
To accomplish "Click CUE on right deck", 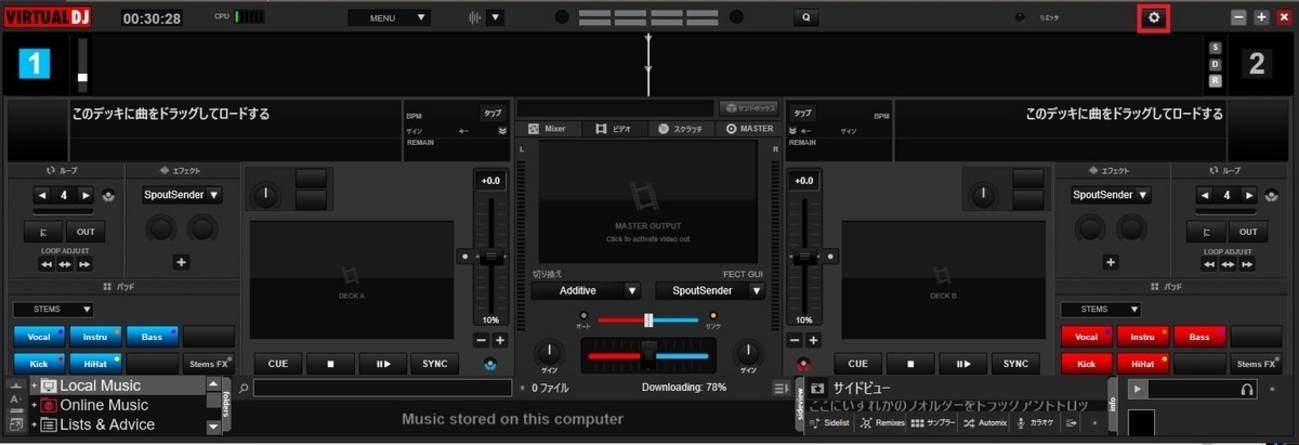I will 857,364.
